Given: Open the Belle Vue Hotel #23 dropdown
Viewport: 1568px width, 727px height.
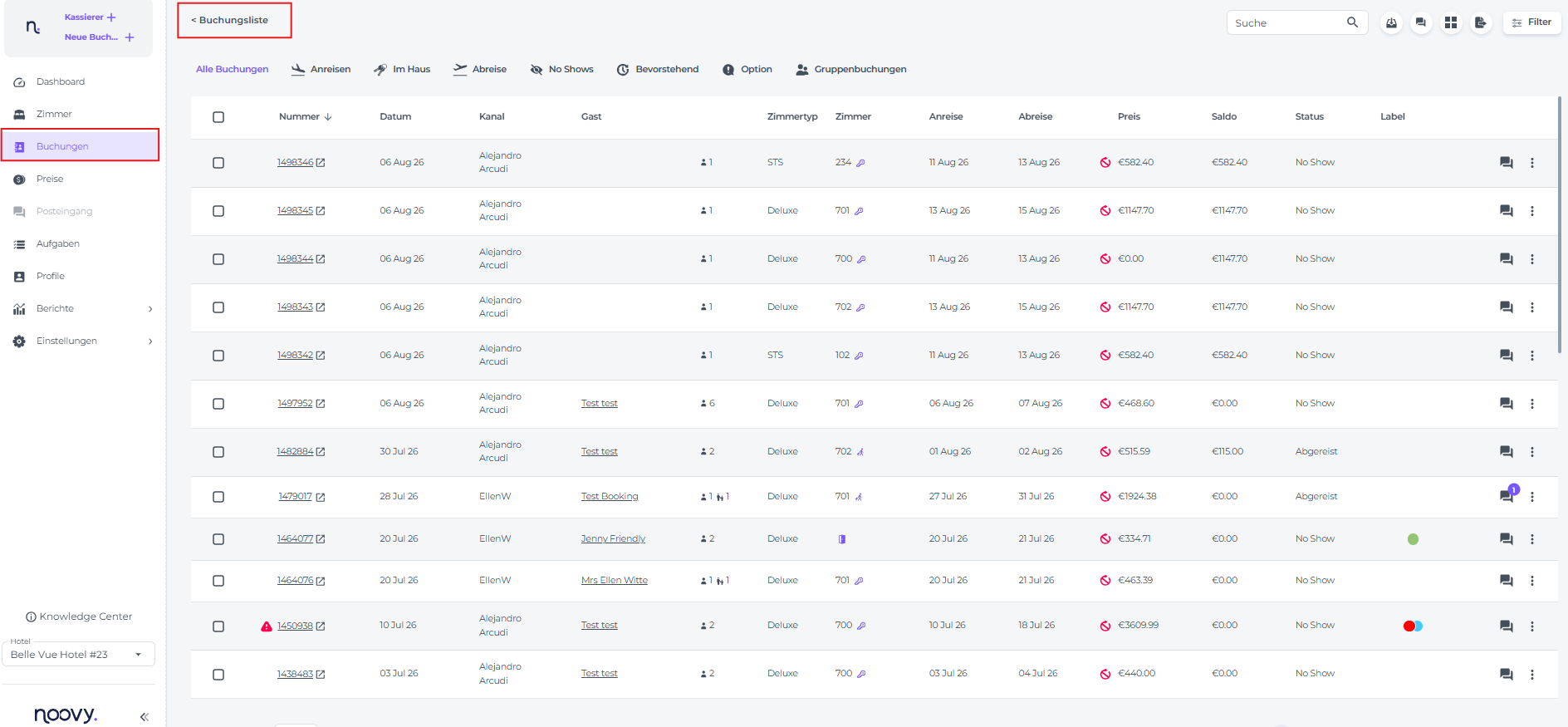Looking at the screenshot, I should [x=78, y=654].
